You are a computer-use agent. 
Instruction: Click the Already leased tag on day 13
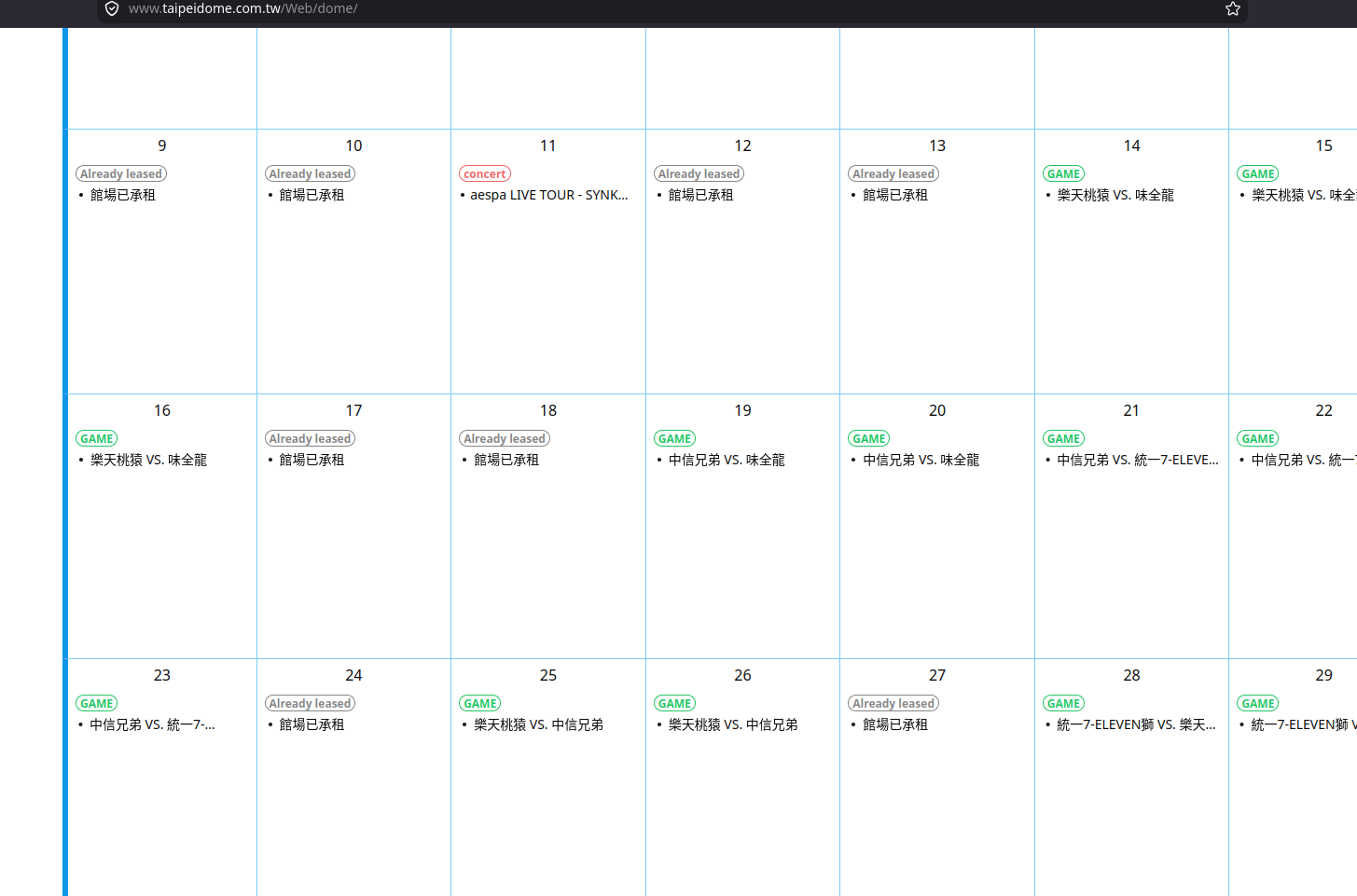(893, 173)
